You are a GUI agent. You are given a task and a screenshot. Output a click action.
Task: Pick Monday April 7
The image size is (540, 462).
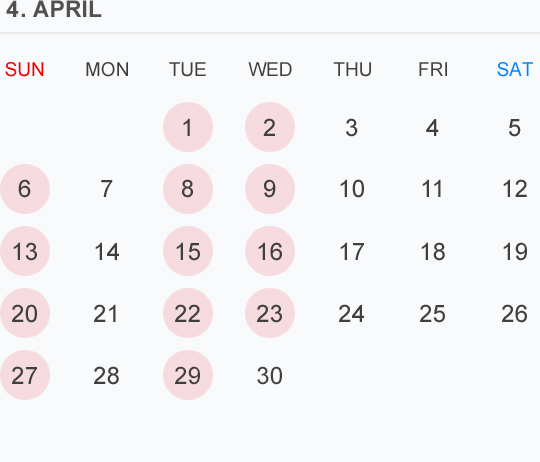[x=106, y=189]
